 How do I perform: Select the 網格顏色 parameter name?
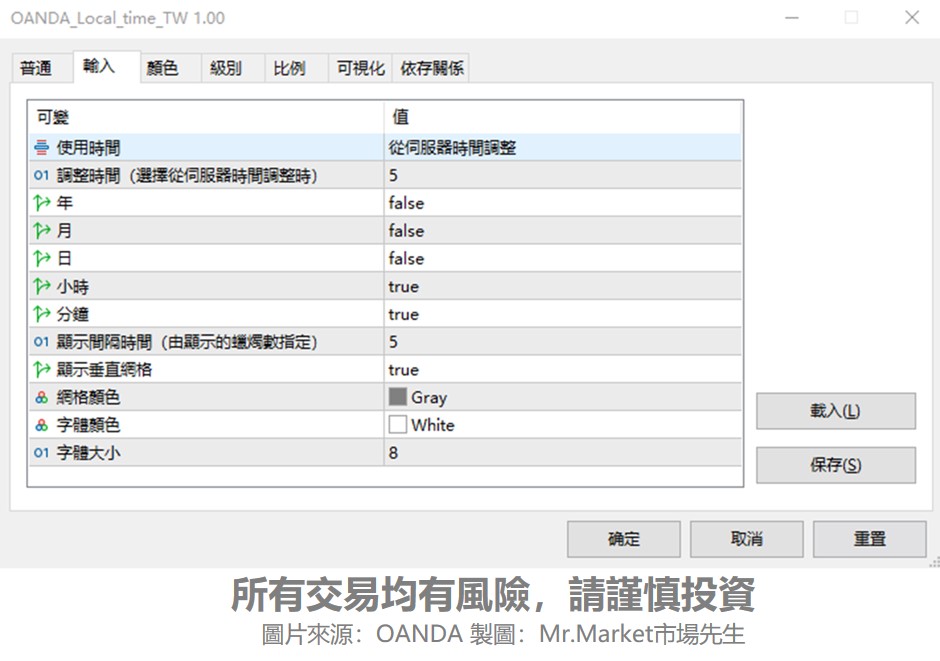pyautogui.click(x=88, y=397)
